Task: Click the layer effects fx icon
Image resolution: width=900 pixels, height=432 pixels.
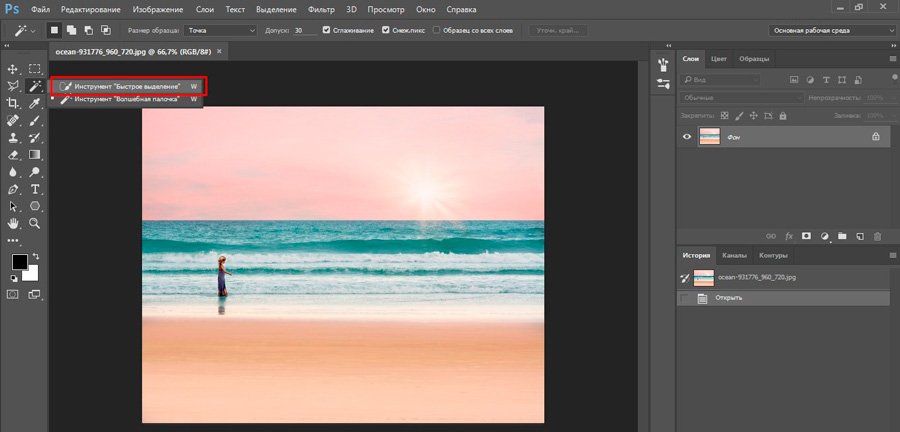Action: (789, 236)
